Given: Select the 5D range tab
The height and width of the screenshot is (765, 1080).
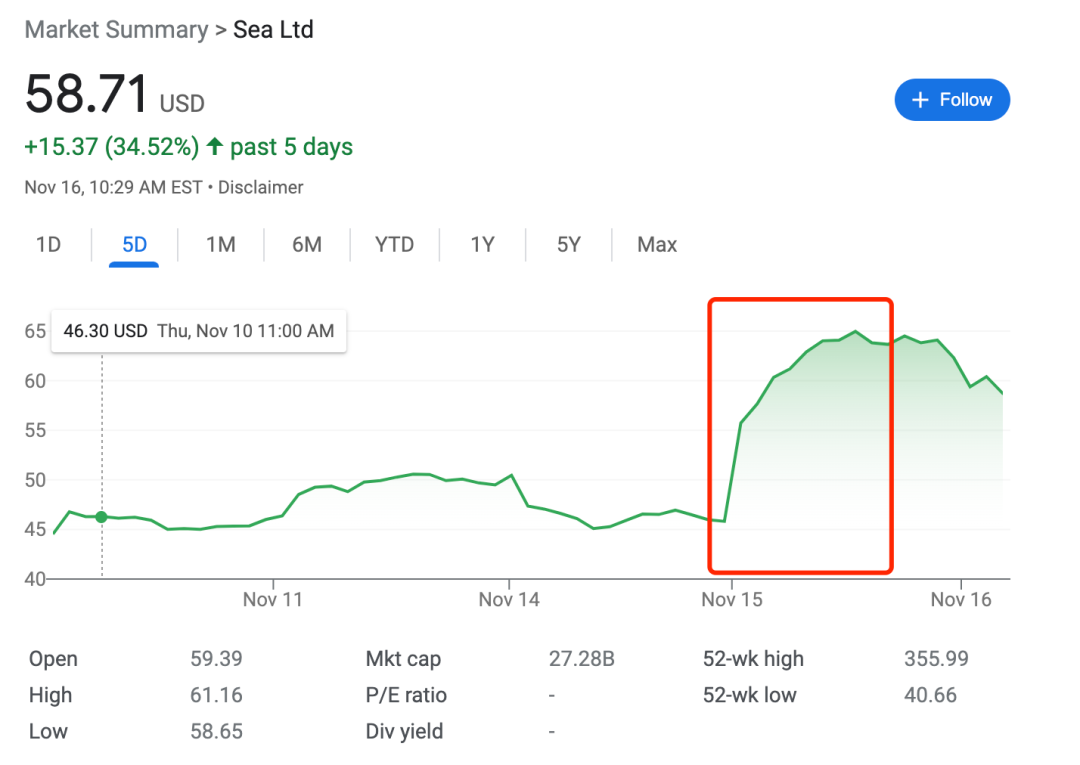Looking at the screenshot, I should [x=134, y=244].
